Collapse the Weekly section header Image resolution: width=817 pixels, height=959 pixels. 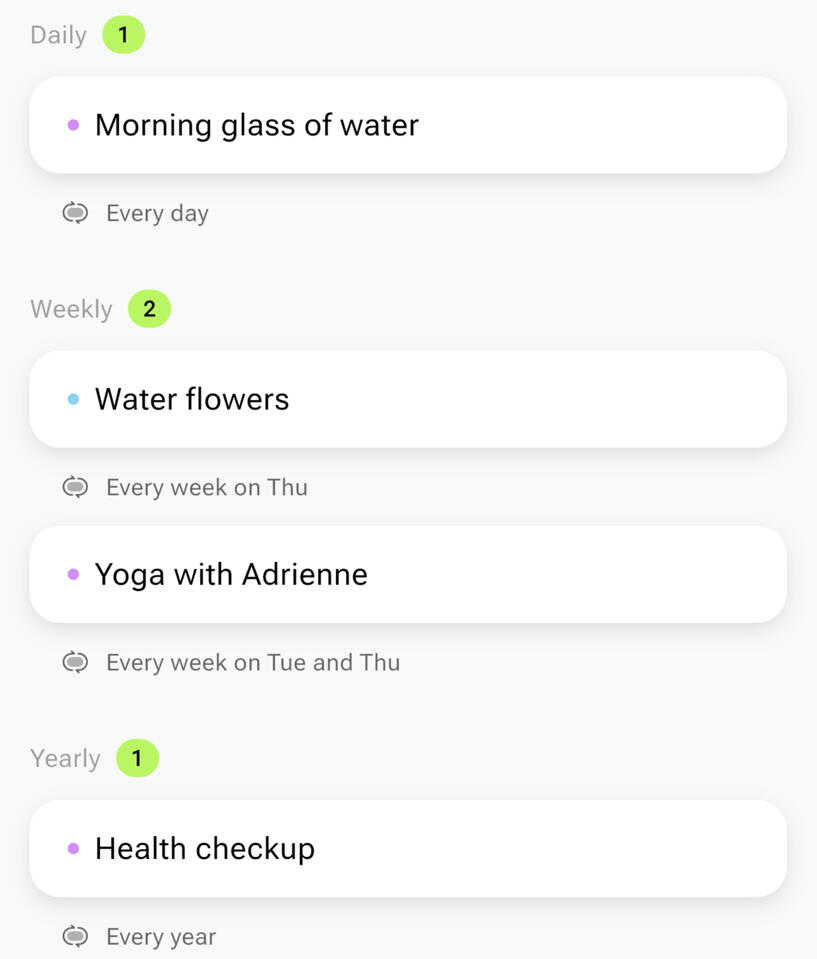point(71,309)
